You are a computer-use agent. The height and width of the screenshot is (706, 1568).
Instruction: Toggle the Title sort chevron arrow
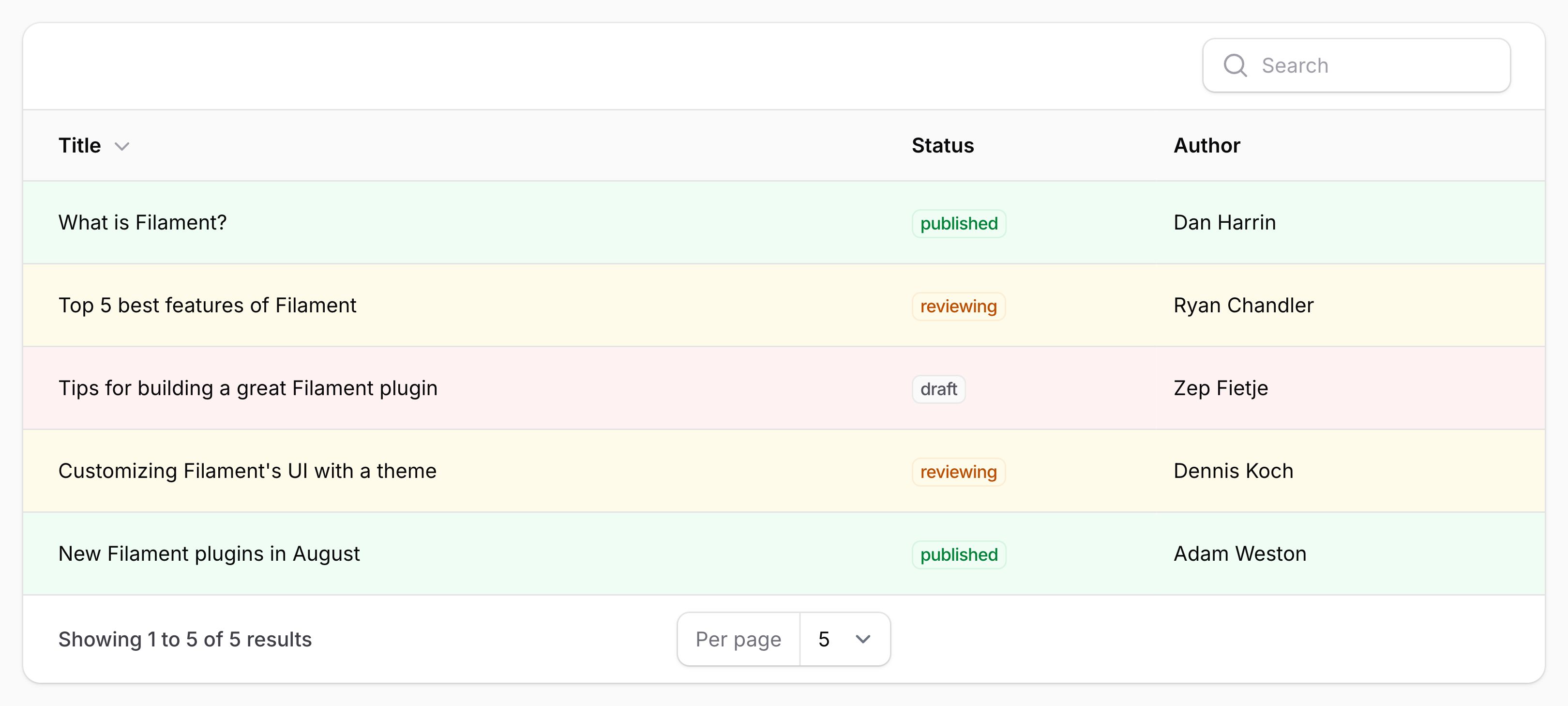pos(122,146)
